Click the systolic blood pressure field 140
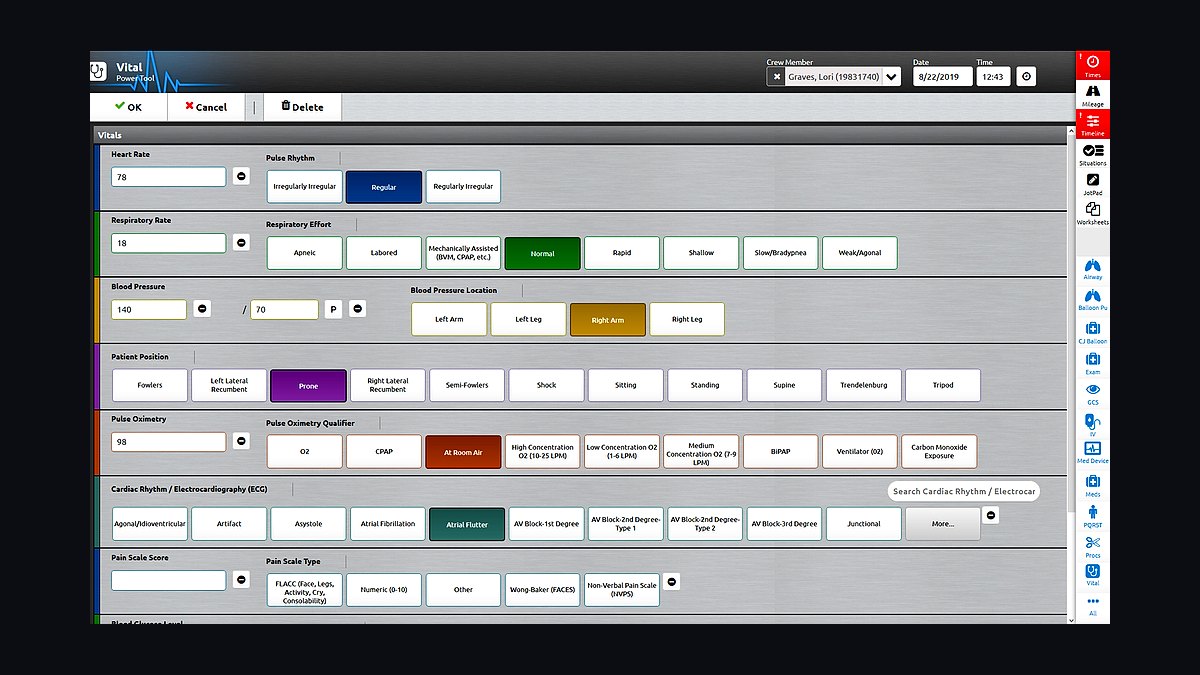This screenshot has height=675, width=1200. tap(149, 310)
